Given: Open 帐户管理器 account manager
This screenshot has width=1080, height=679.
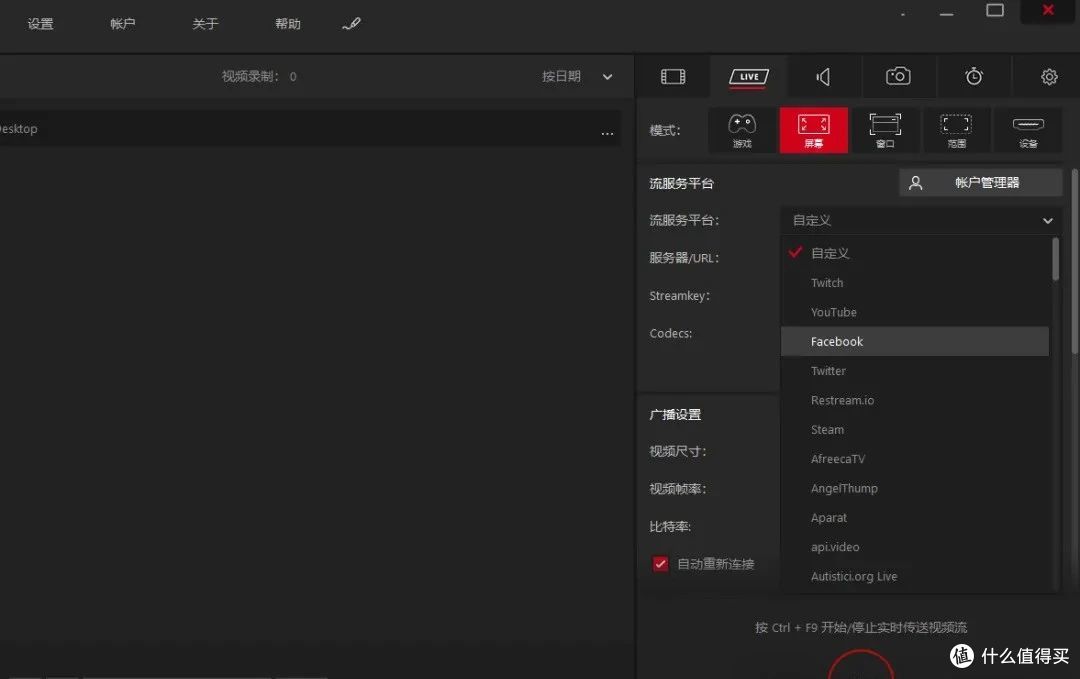Looking at the screenshot, I should 980,182.
